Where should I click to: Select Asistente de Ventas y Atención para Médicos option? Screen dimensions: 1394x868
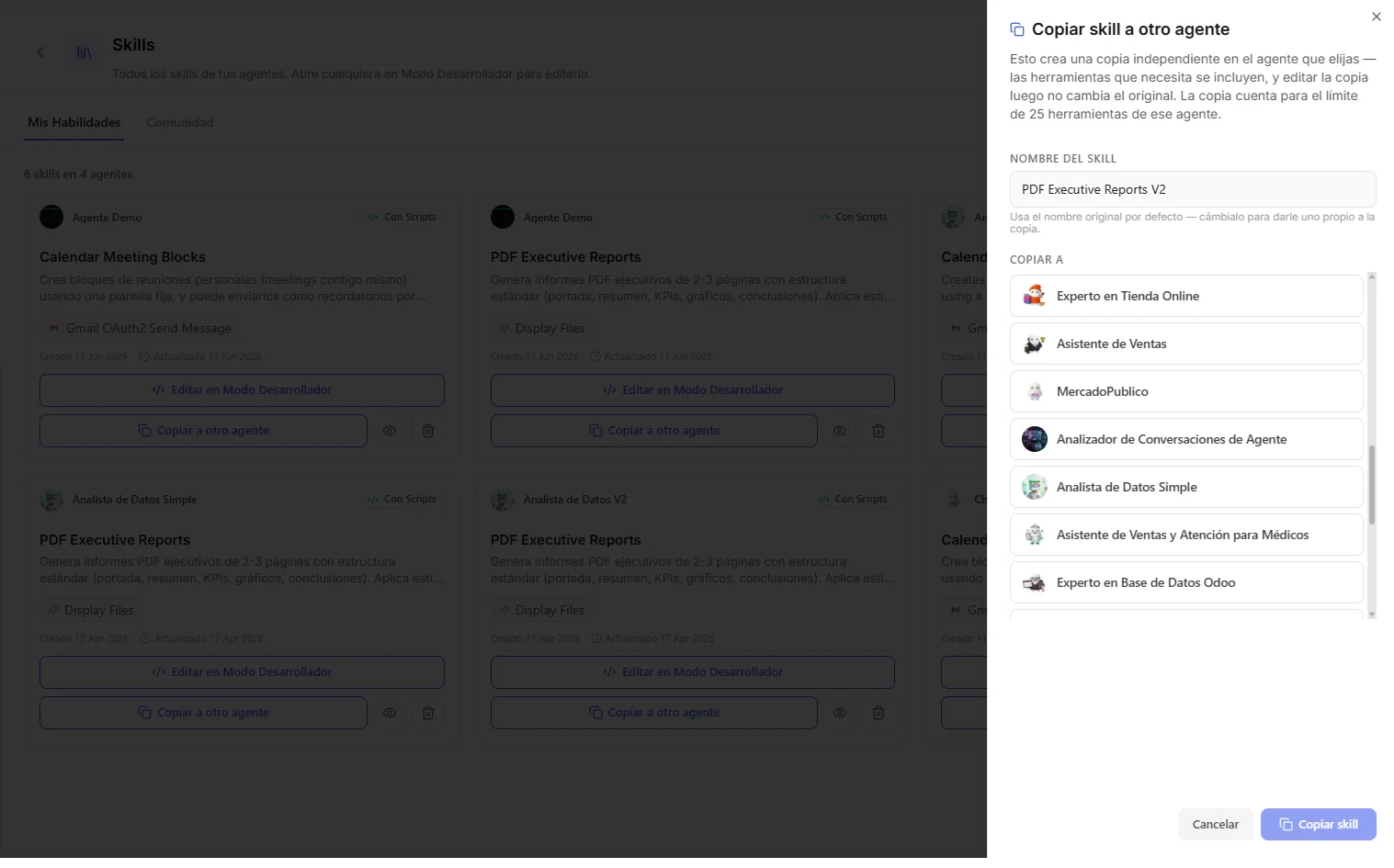(x=1186, y=535)
